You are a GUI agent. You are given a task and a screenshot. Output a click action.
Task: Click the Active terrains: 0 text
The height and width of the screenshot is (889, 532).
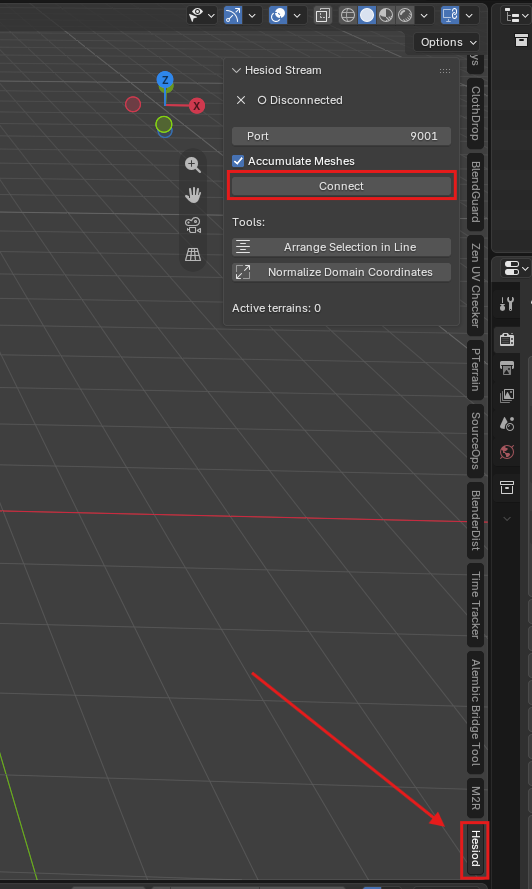point(276,308)
